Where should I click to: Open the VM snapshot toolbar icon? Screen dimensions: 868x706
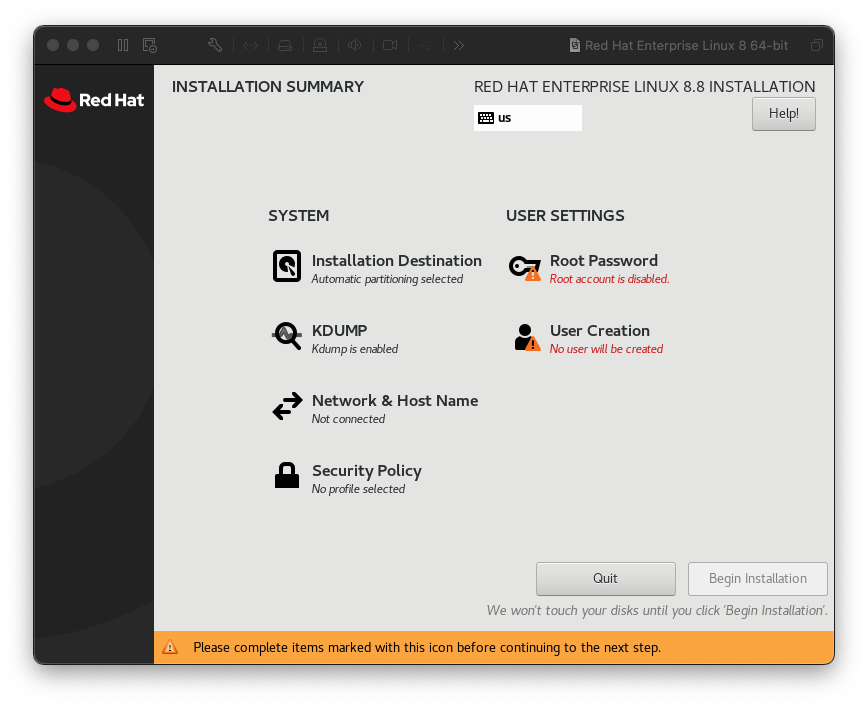(149, 45)
